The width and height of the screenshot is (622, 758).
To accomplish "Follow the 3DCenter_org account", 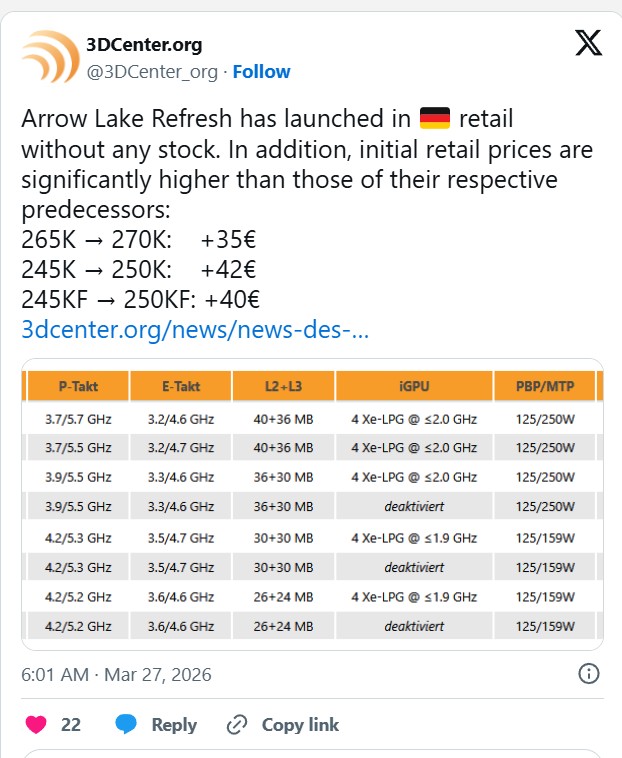I will 261,71.
